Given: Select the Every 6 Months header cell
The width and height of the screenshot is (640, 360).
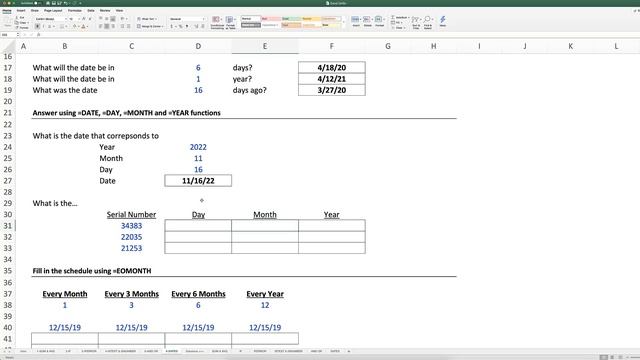Looking at the screenshot, I should tap(198, 293).
